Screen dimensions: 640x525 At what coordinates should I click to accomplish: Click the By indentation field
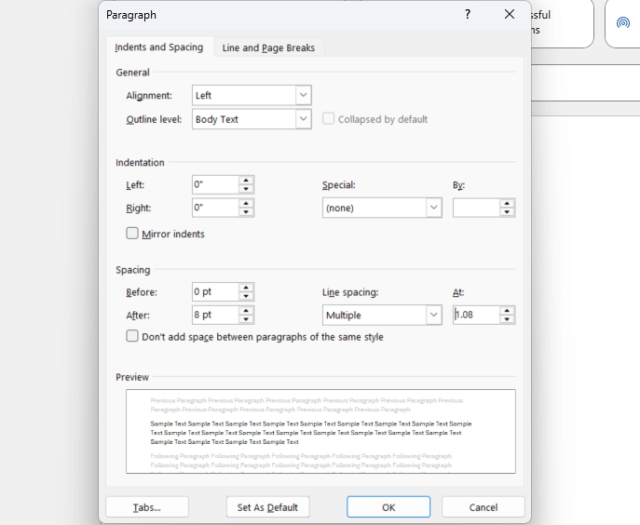coord(476,208)
